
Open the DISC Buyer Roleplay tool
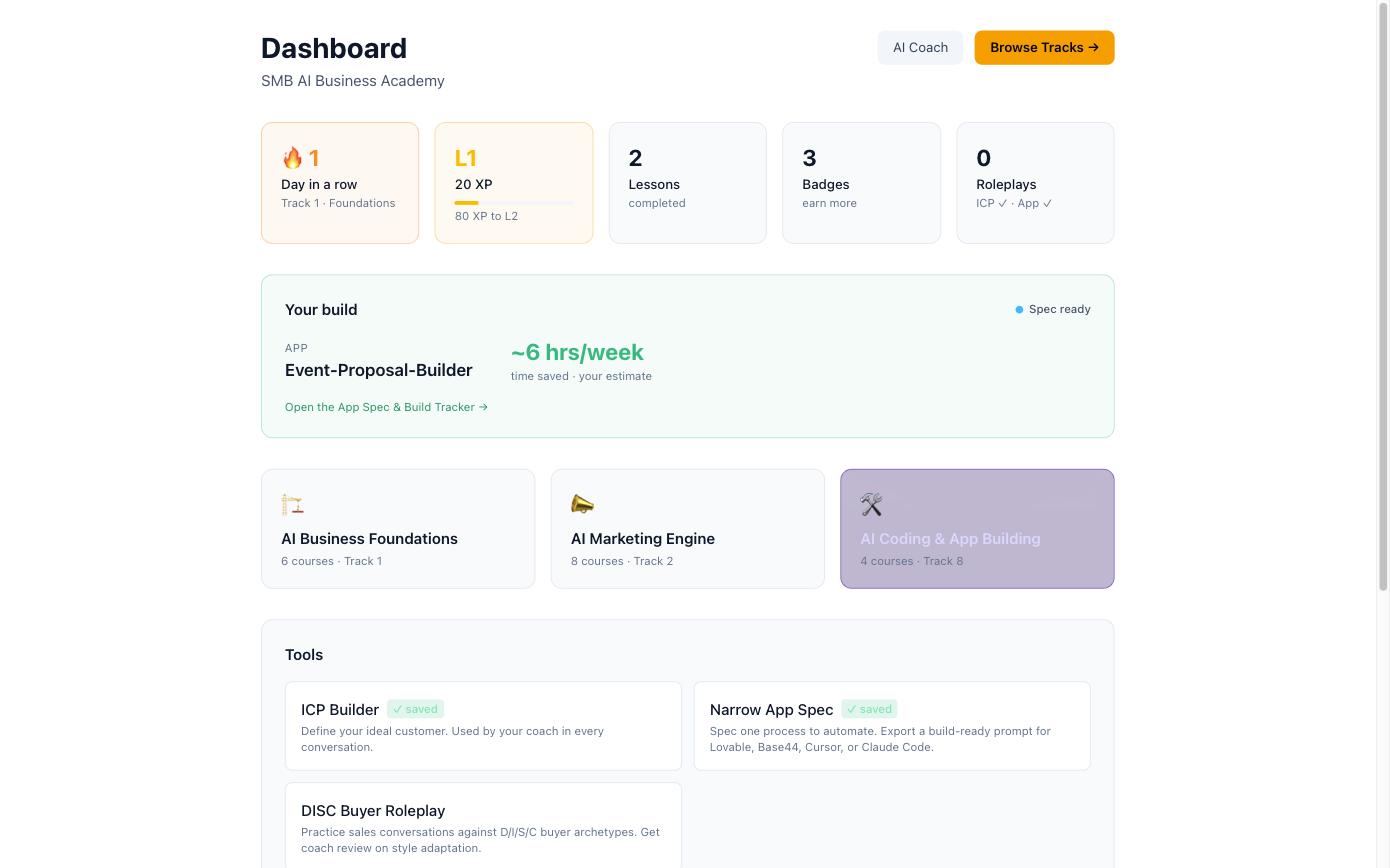[x=483, y=826]
